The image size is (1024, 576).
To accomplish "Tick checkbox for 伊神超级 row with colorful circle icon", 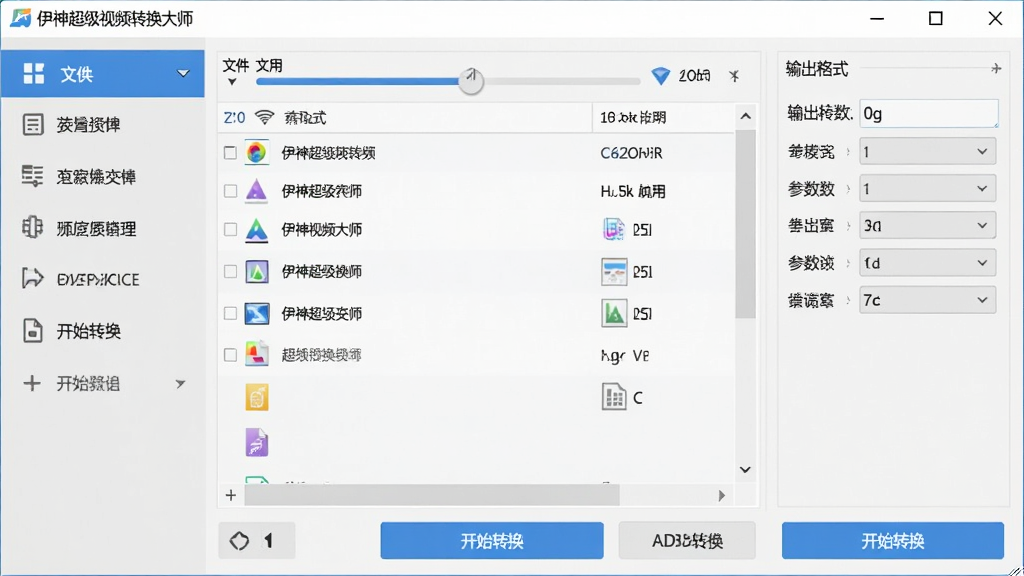I will coord(230,153).
